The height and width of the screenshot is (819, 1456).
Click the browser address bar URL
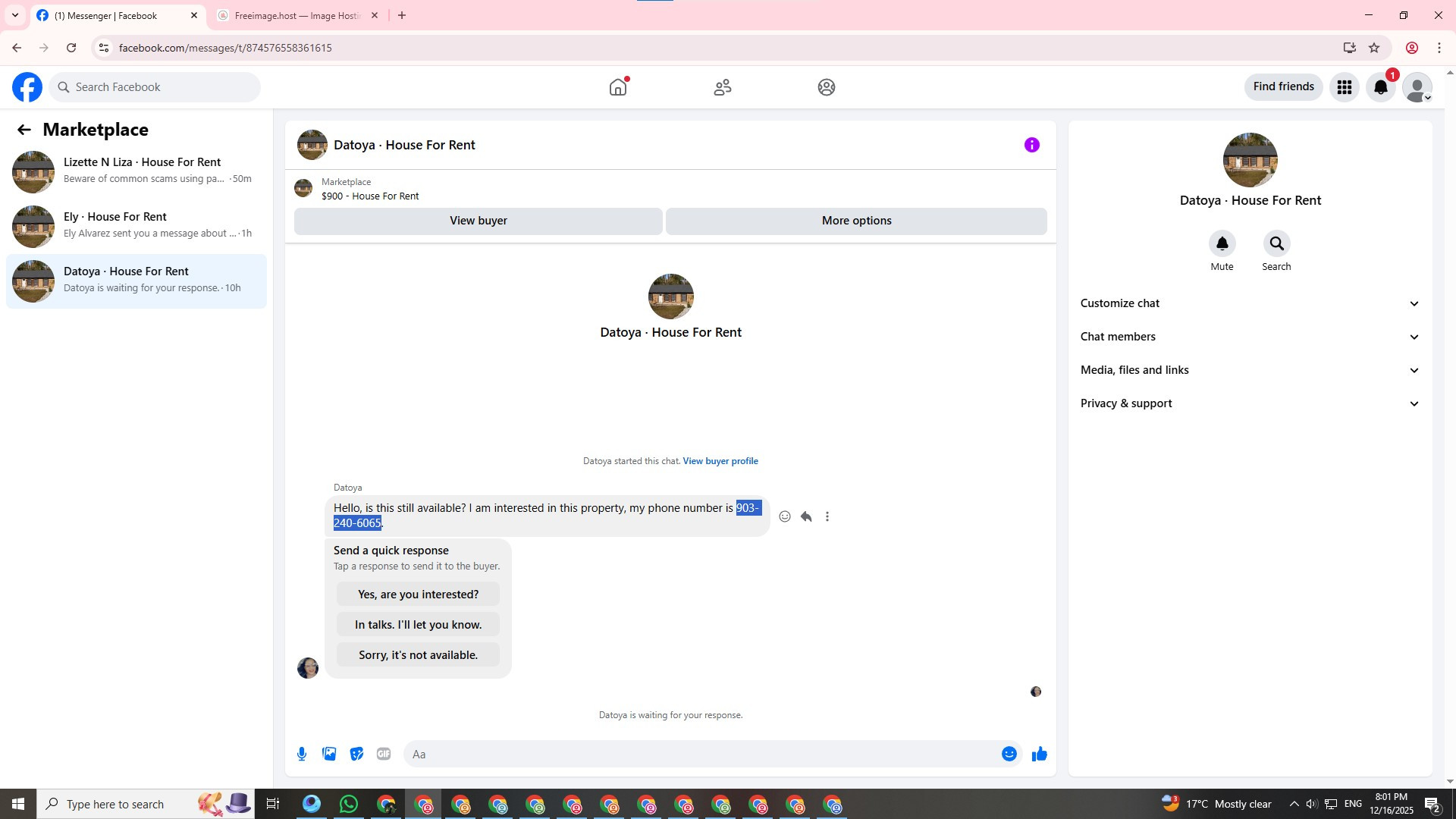(x=225, y=48)
